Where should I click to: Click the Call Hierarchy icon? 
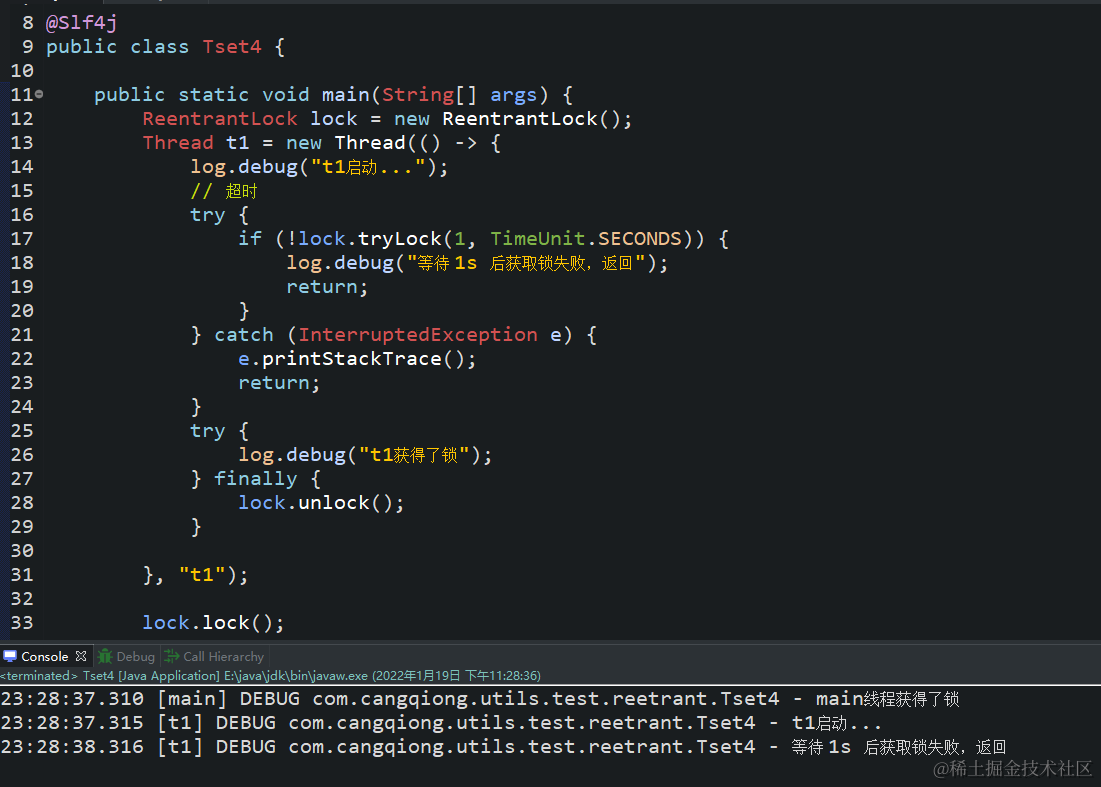pyautogui.click(x=172, y=656)
